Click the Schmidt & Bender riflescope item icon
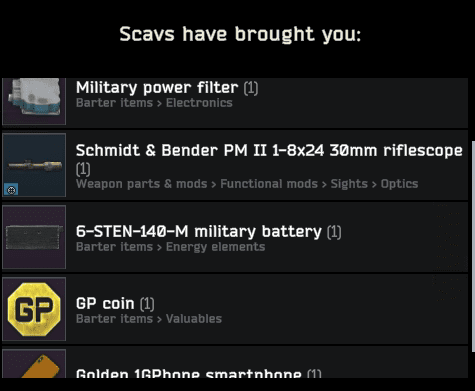The width and height of the screenshot is (475, 391). pos(34,165)
